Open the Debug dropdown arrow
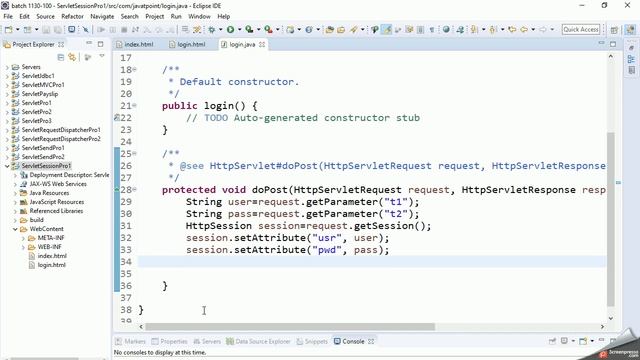 pos(220,29)
